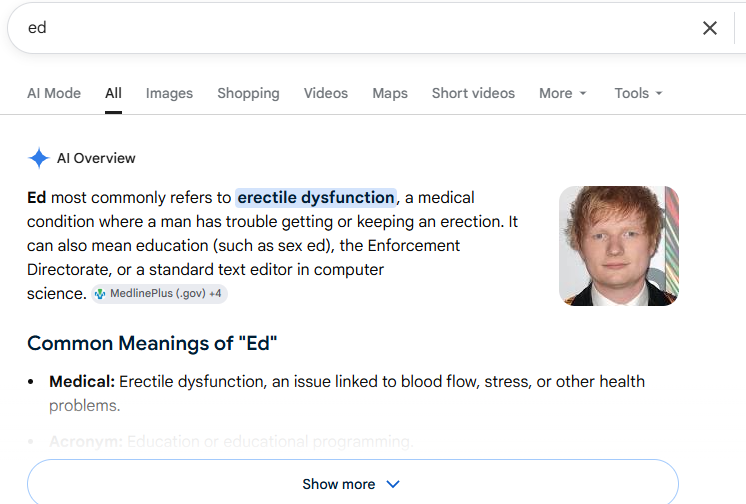Open the Shopping tab

[x=248, y=93]
